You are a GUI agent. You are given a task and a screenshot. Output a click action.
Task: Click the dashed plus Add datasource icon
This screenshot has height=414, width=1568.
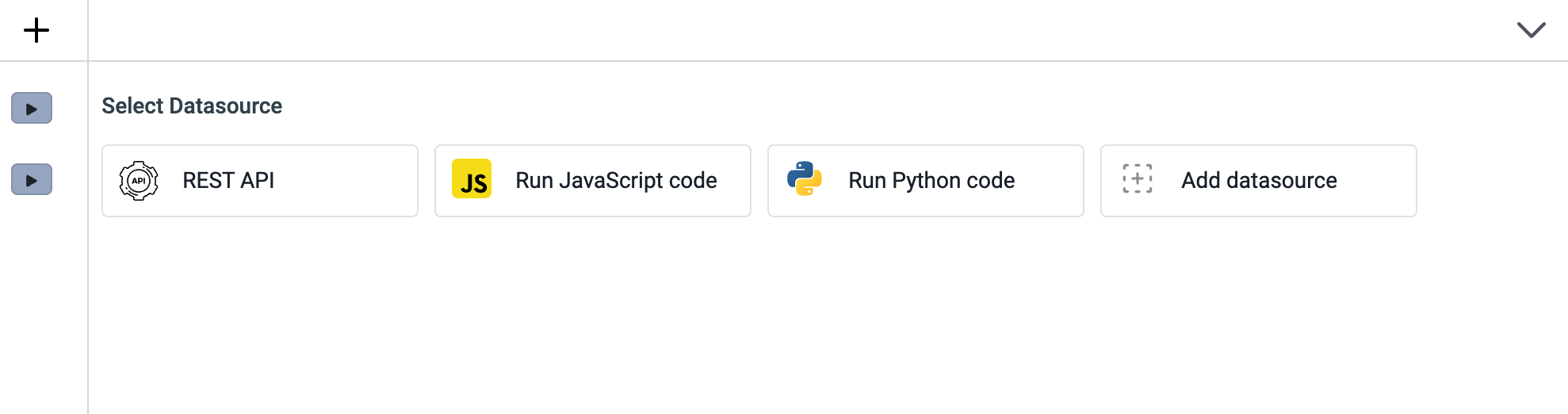[x=1137, y=179]
